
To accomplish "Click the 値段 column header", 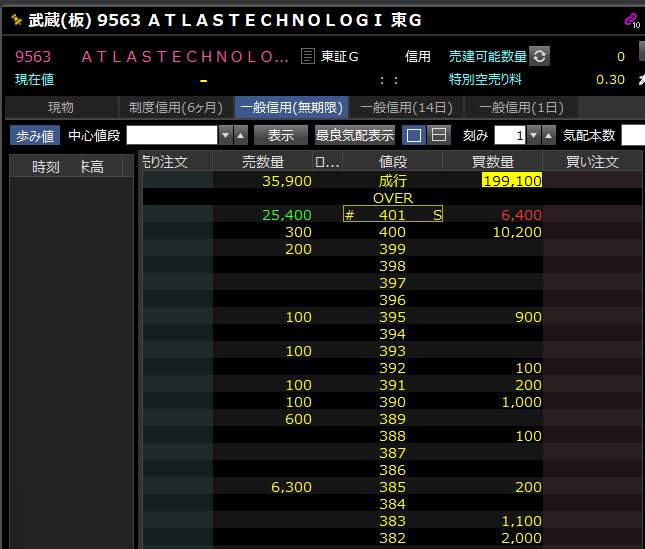I will (392, 162).
